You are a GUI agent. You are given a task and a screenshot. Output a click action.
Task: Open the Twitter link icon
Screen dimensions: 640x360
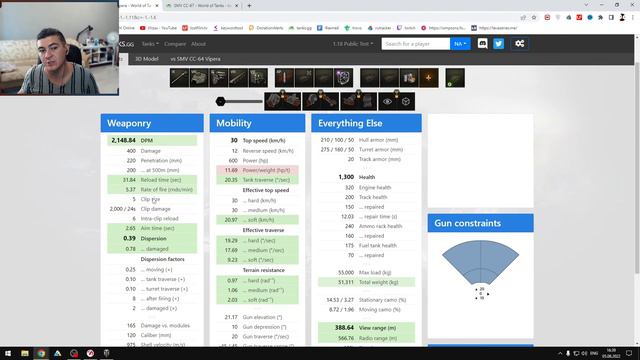coord(499,44)
